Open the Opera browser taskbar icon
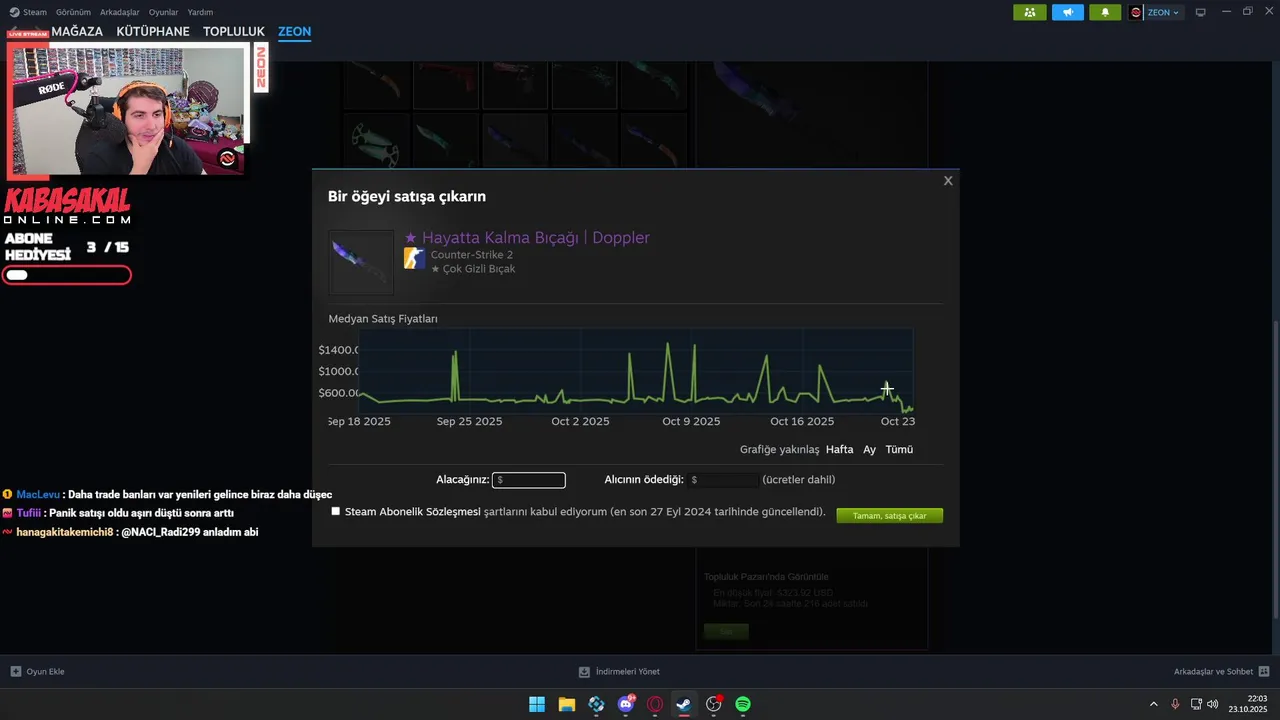This screenshot has width=1280, height=720. 655,704
